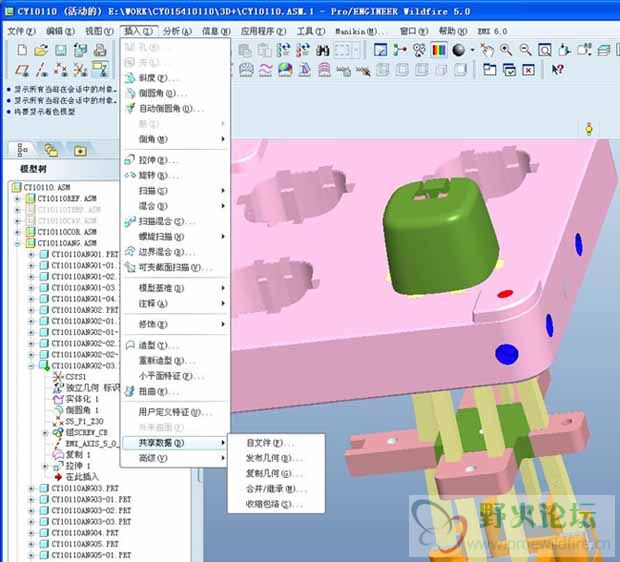This screenshot has width=620, height=562.
Task: Expand the CY10110ANG01.PRT tree node
Action: (31, 254)
